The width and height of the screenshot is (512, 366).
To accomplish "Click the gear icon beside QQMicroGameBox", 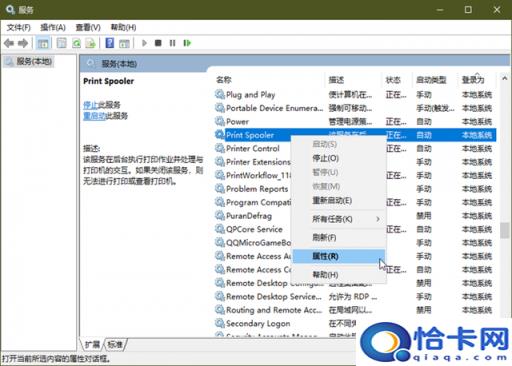I will point(220,242).
